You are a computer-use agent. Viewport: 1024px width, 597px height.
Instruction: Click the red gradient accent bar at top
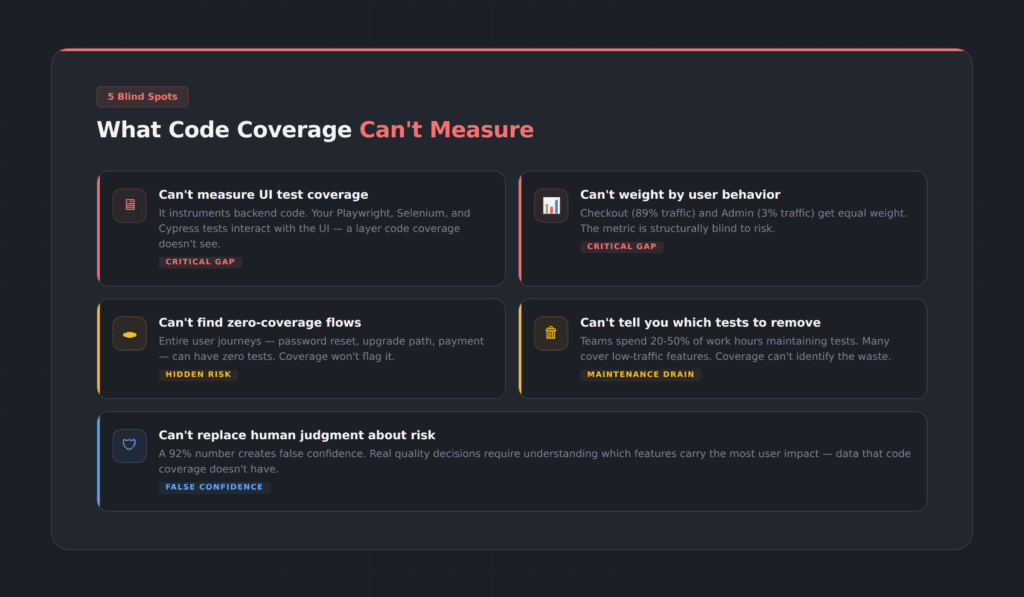point(512,46)
